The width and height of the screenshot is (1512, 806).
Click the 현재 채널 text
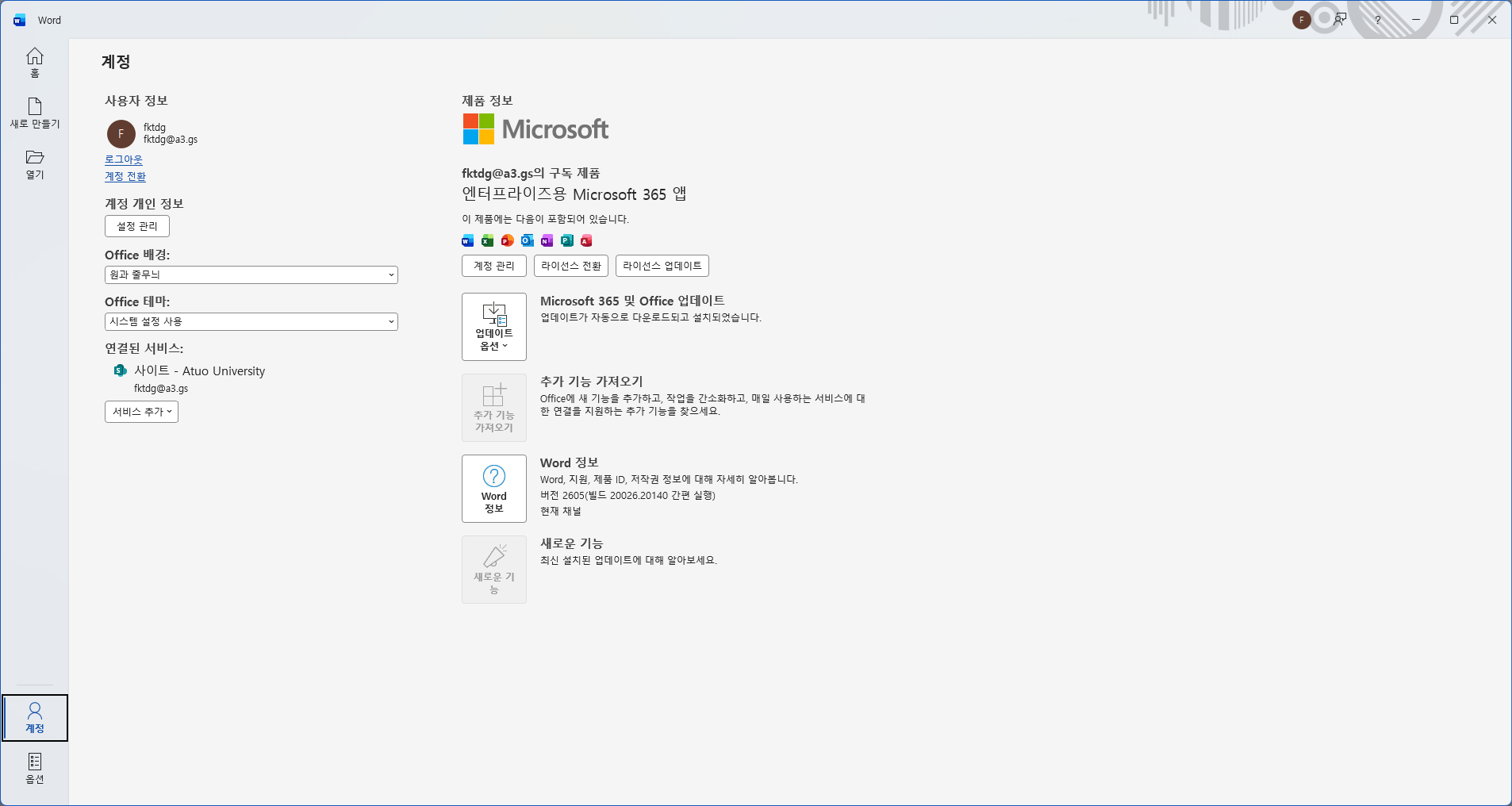561,511
